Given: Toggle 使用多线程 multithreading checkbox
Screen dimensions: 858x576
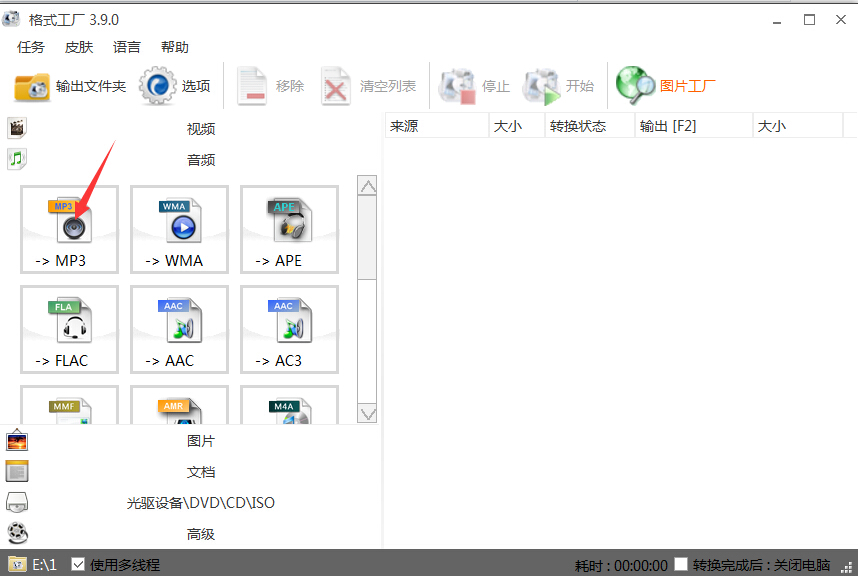Looking at the screenshot, I should click(x=78, y=564).
